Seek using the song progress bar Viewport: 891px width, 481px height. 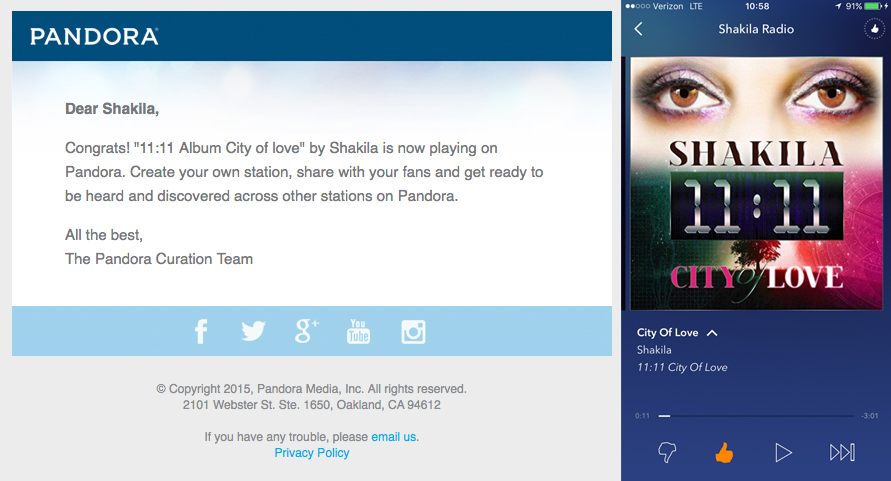(756, 416)
